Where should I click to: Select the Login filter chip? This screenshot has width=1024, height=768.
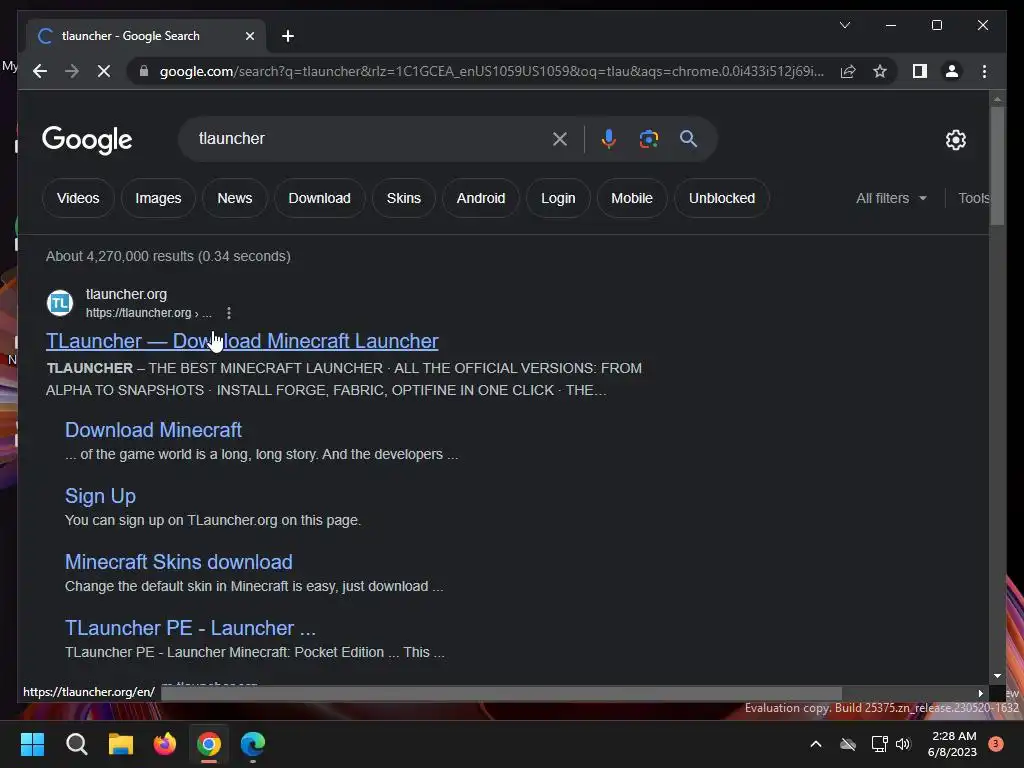coord(558,198)
